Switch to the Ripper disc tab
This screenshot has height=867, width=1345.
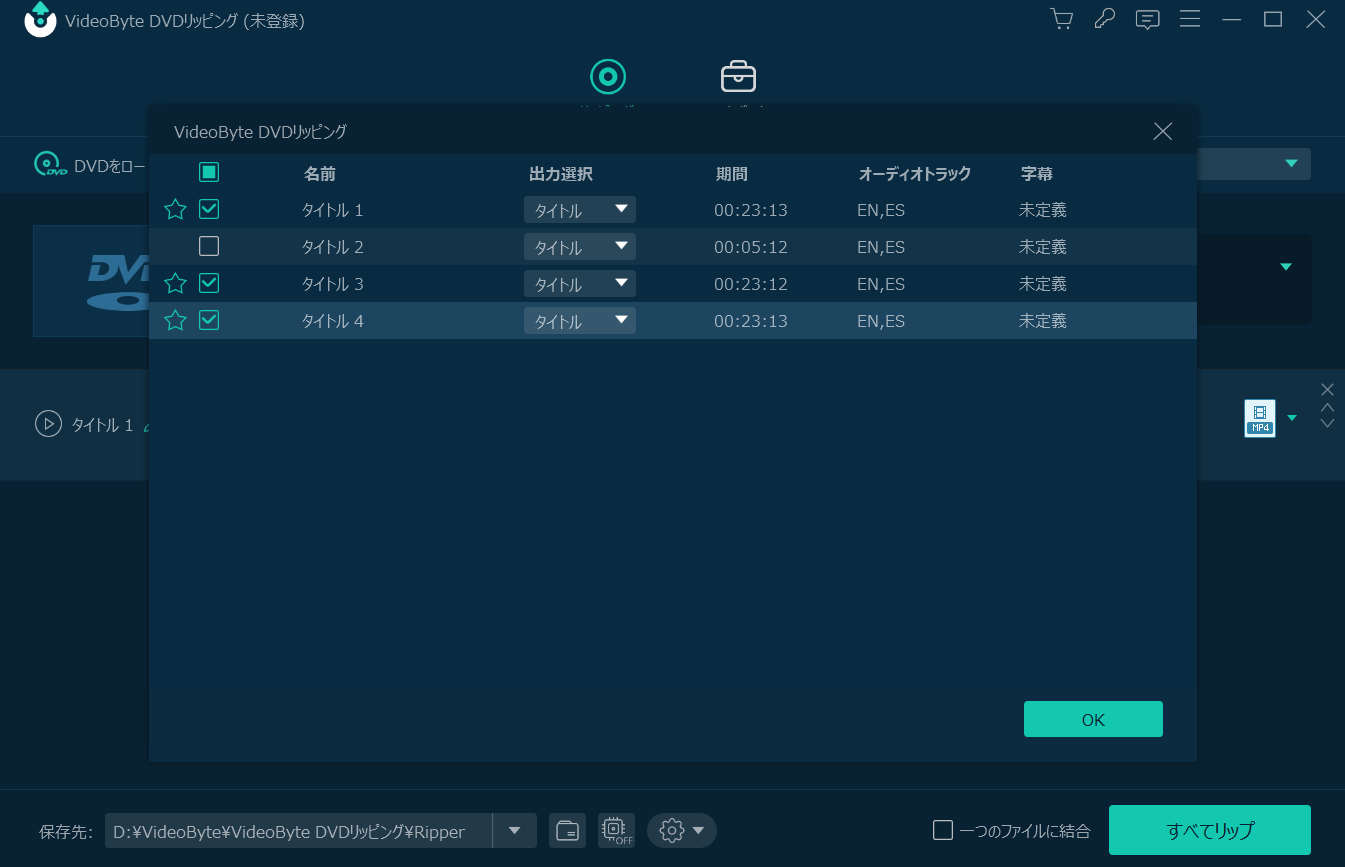tap(608, 76)
